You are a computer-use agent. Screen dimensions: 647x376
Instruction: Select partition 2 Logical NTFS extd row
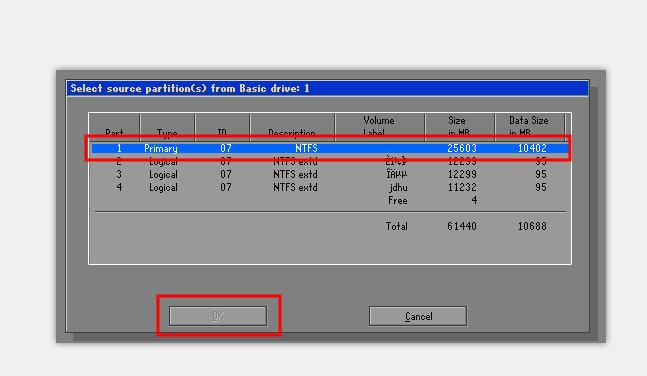coord(330,161)
